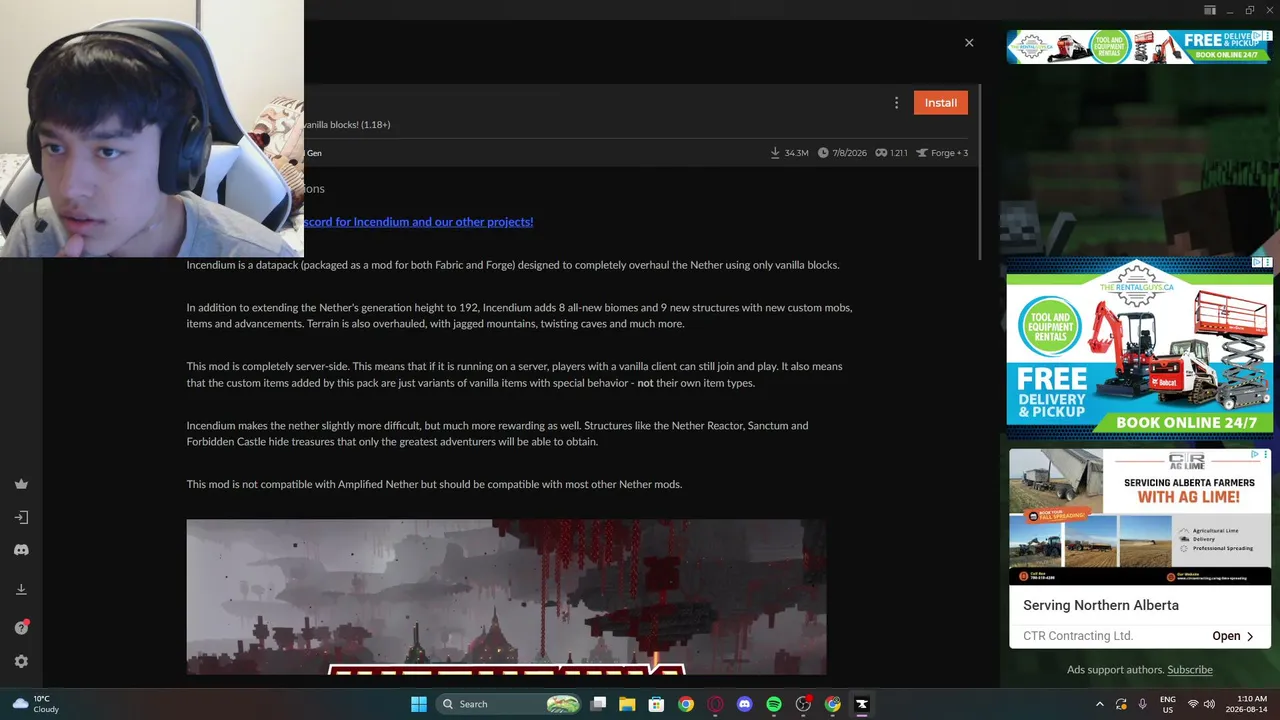
Task: Click the AG Lime Alberta farmers ad image
Action: pos(1140,516)
